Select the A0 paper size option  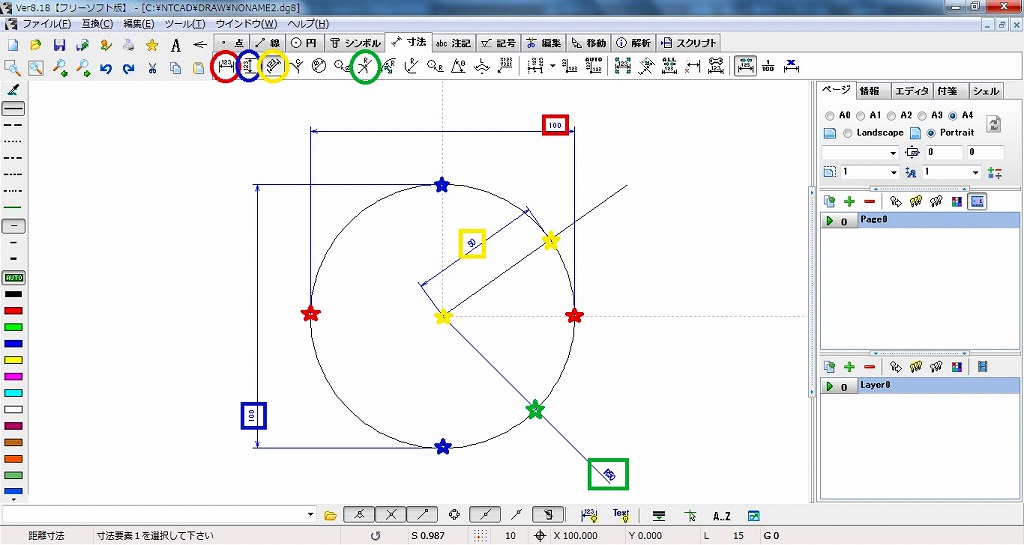(x=831, y=115)
